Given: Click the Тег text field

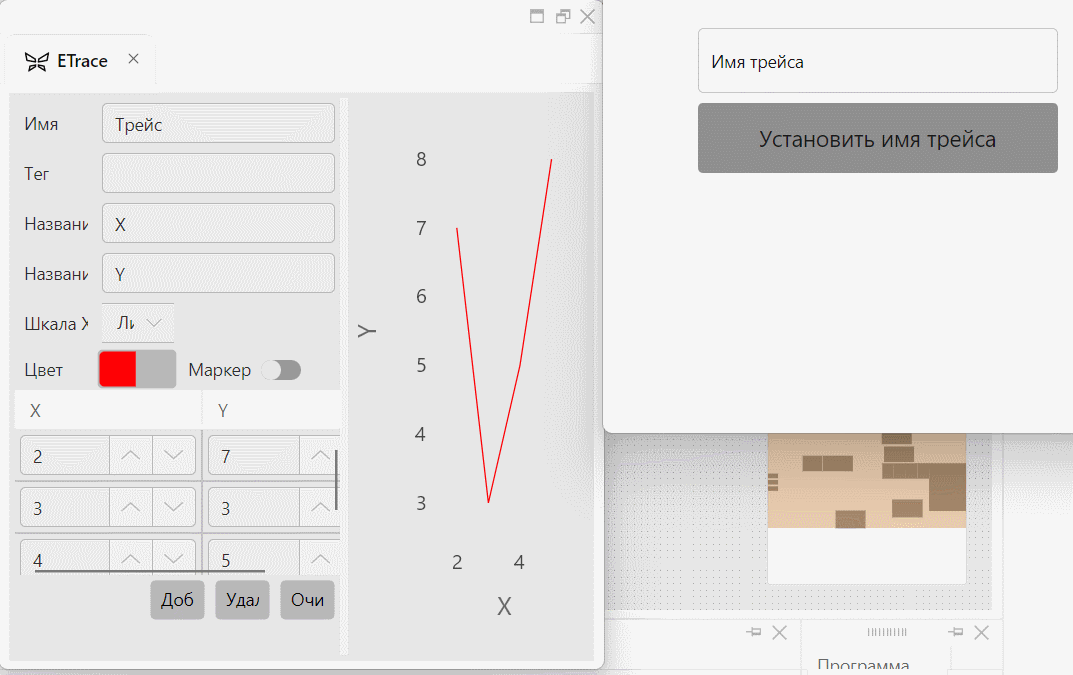Looking at the screenshot, I should [x=218, y=173].
